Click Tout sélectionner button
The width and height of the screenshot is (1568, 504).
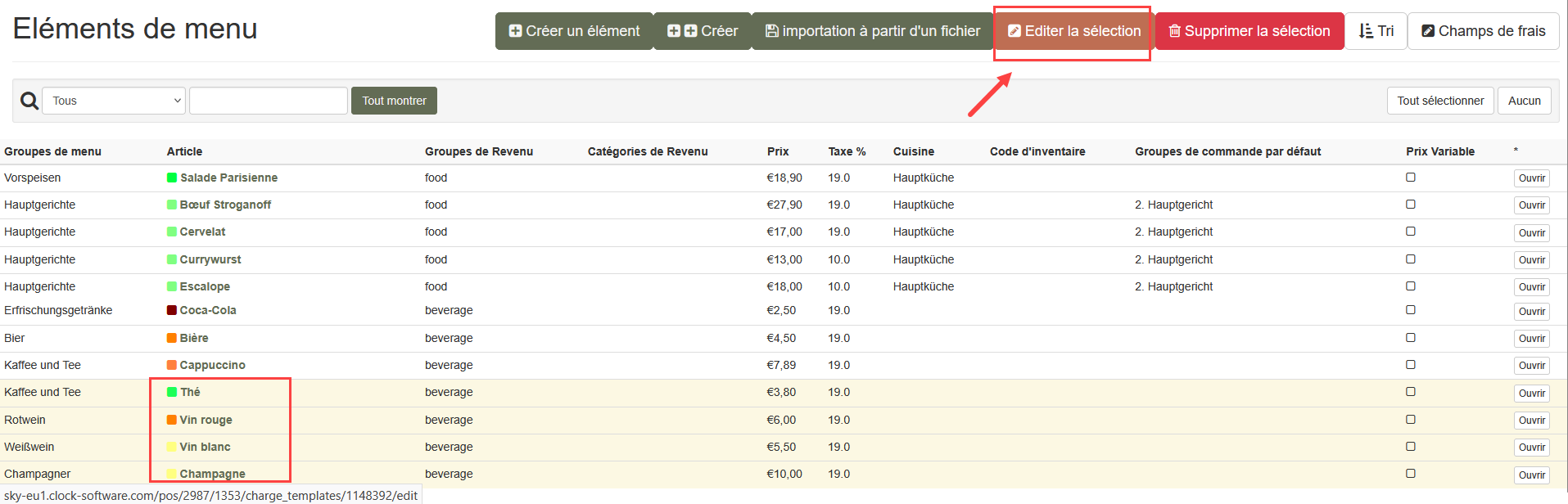pos(1440,101)
